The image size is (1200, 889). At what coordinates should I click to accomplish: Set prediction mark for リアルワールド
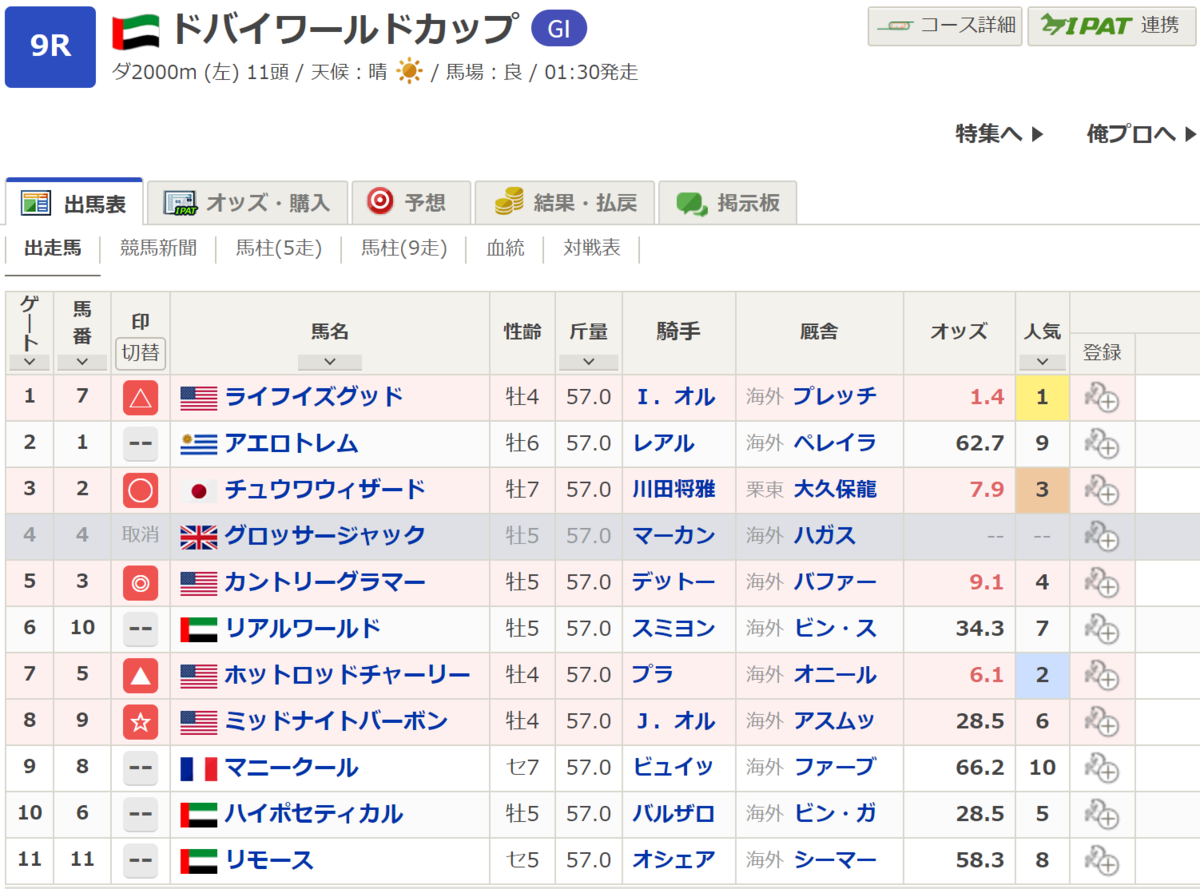pyautogui.click(x=141, y=629)
